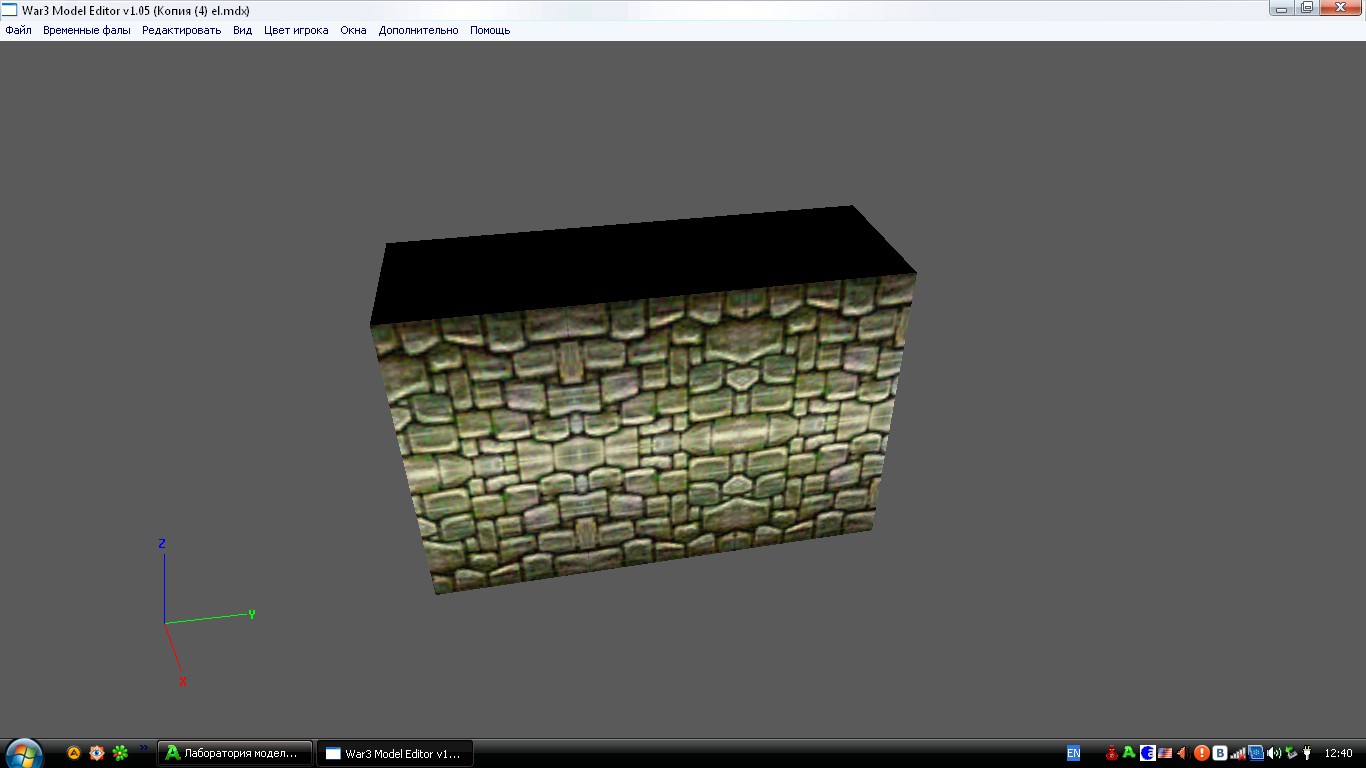1366x768 pixels.
Task: Click the 12:40 system clock
Action: coord(1338,753)
